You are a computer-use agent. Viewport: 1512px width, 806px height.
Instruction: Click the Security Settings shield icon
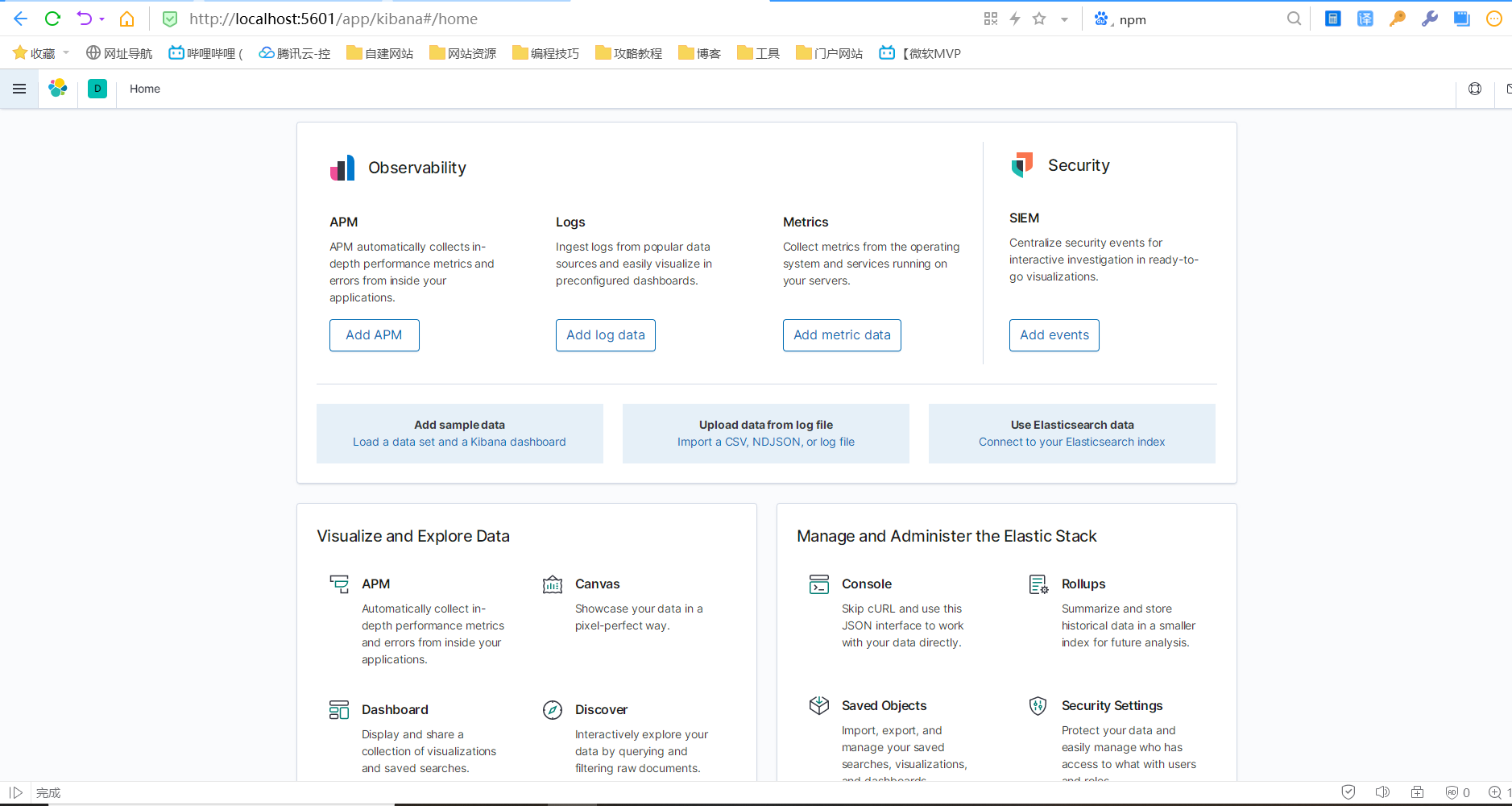[1038, 706]
